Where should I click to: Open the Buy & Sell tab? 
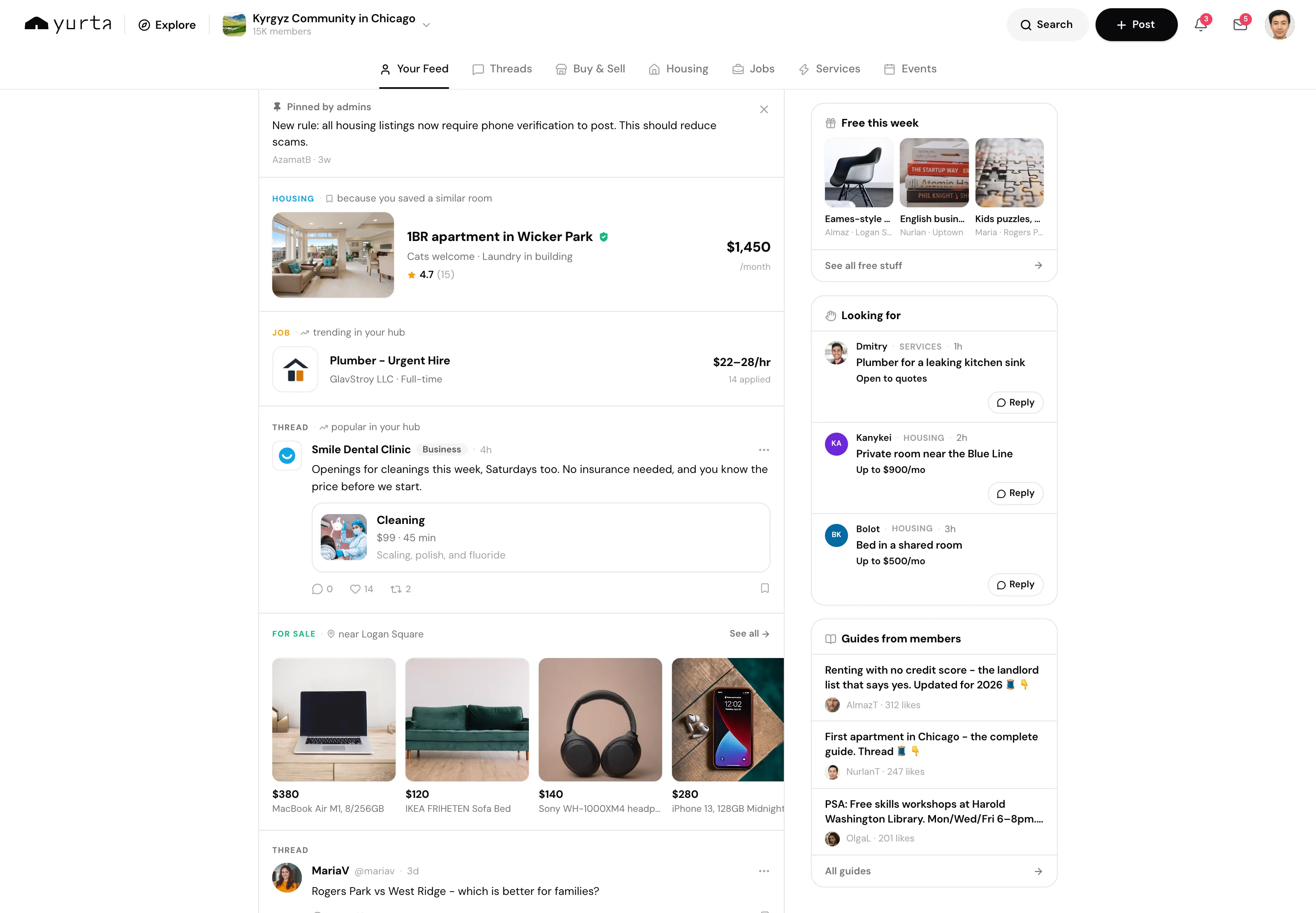[x=590, y=69]
